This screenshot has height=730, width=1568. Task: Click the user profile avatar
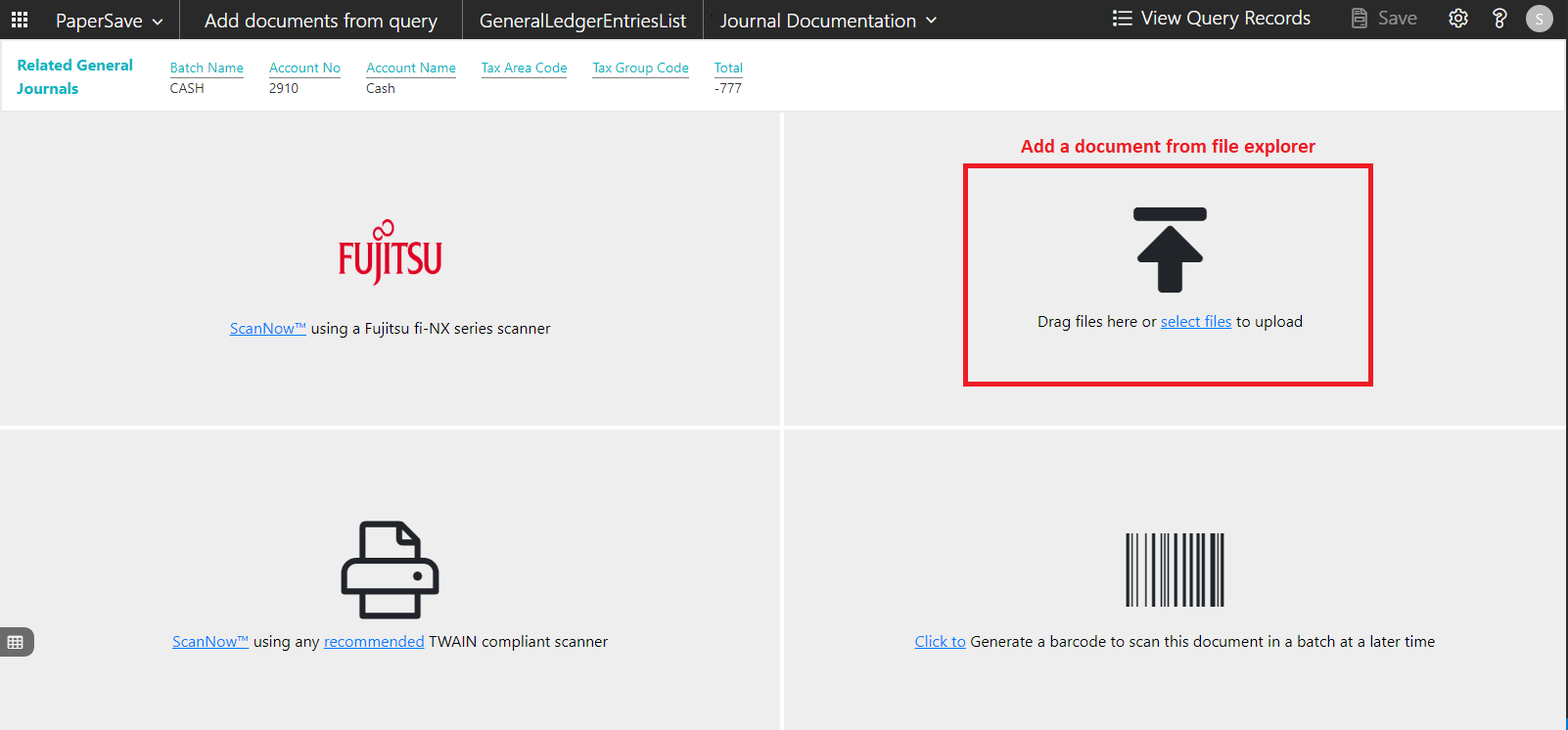click(1539, 19)
